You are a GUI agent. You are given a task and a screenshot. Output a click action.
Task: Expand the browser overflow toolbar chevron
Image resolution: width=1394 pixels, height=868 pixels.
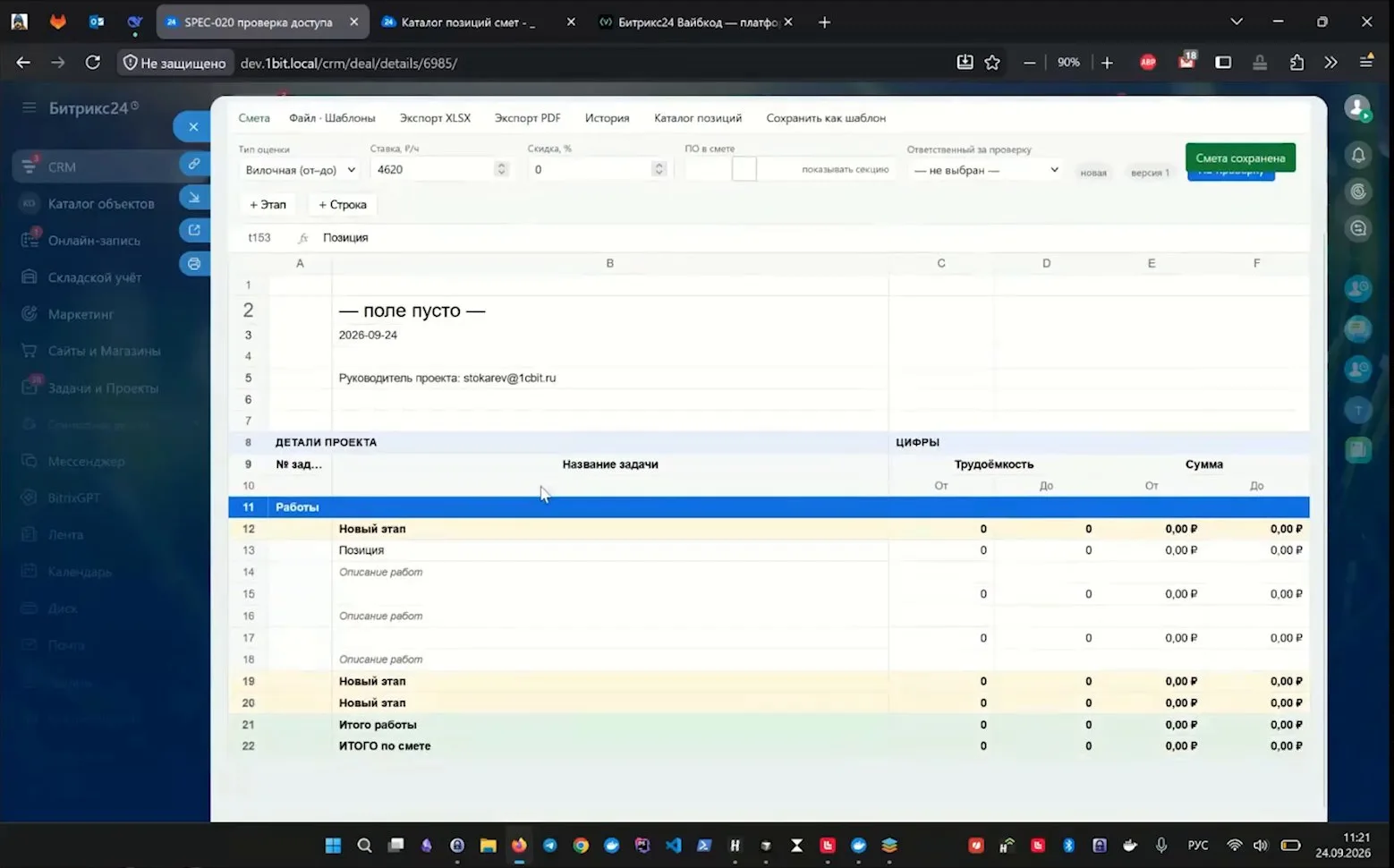[1330, 63]
